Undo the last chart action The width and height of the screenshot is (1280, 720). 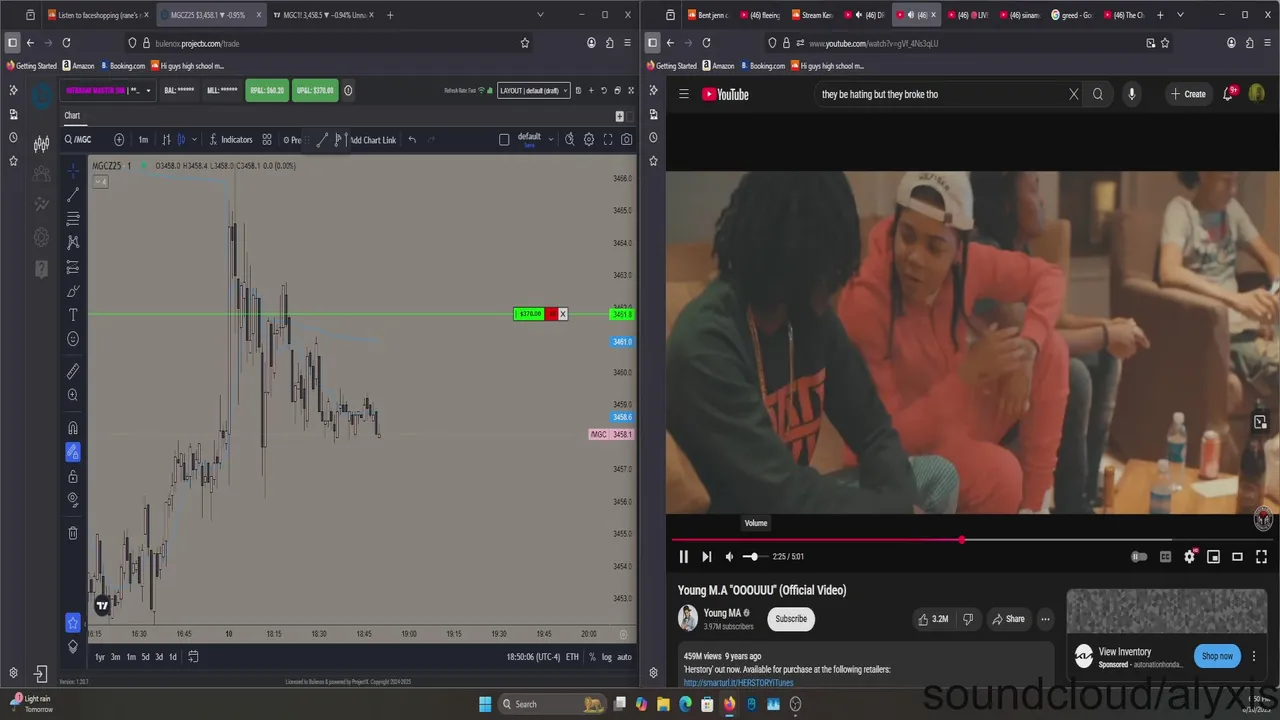412,139
